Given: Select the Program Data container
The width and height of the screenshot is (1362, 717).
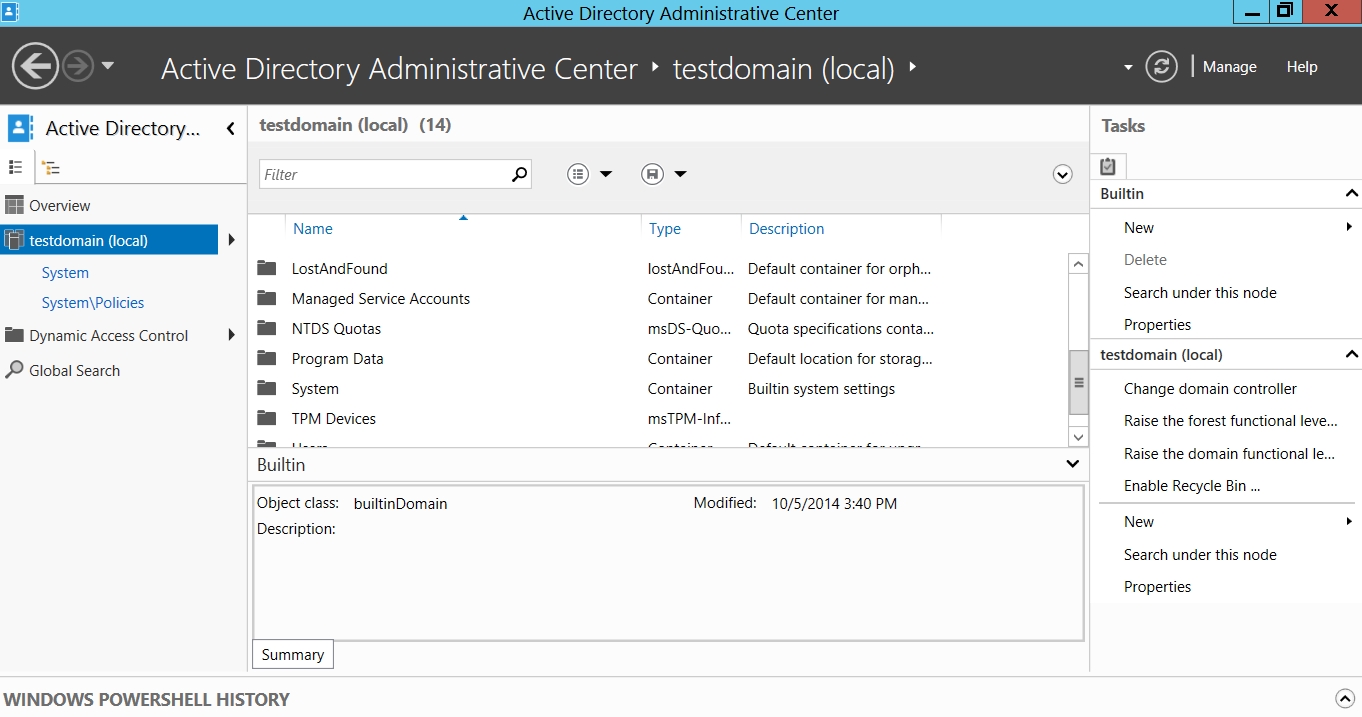Looking at the screenshot, I should tap(658, 358).
